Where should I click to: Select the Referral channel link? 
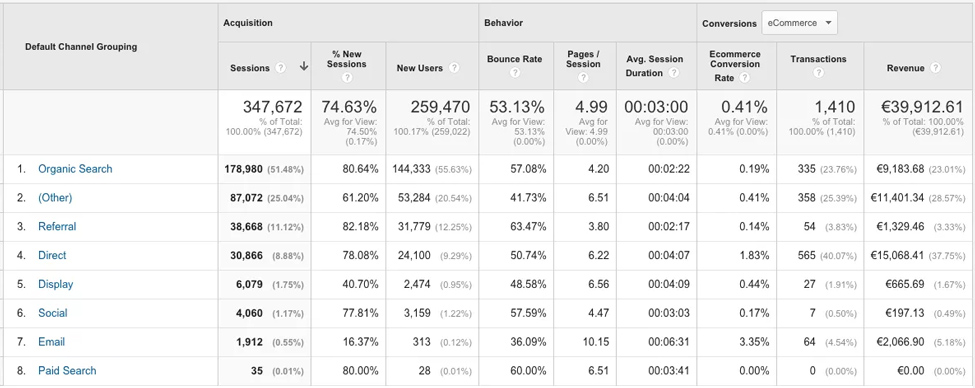pyautogui.click(x=57, y=226)
